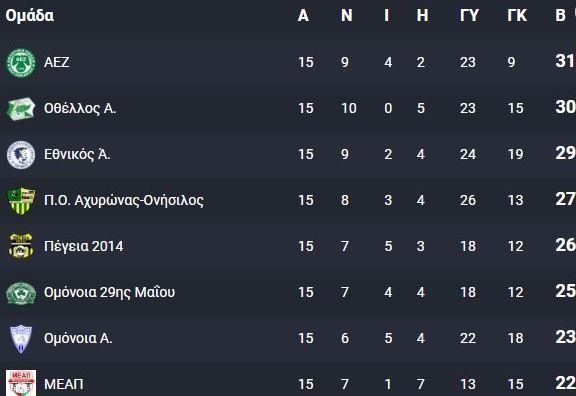
Task: Select the 31 points value for ΑΕΖ
Action: pyautogui.click(x=565, y=61)
